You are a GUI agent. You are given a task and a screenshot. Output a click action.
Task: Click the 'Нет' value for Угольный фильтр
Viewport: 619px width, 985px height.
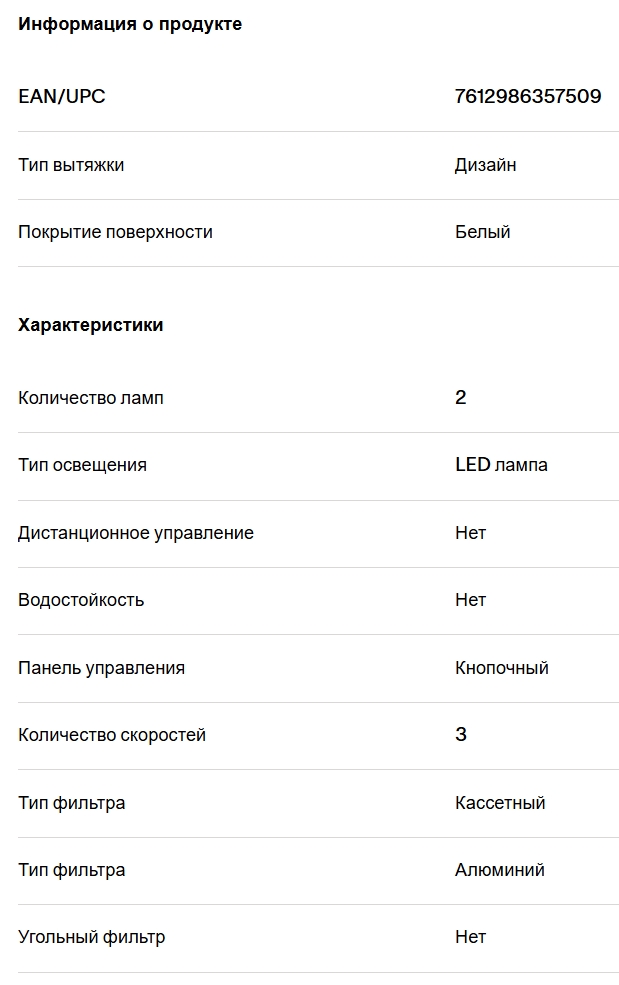pyautogui.click(x=471, y=937)
